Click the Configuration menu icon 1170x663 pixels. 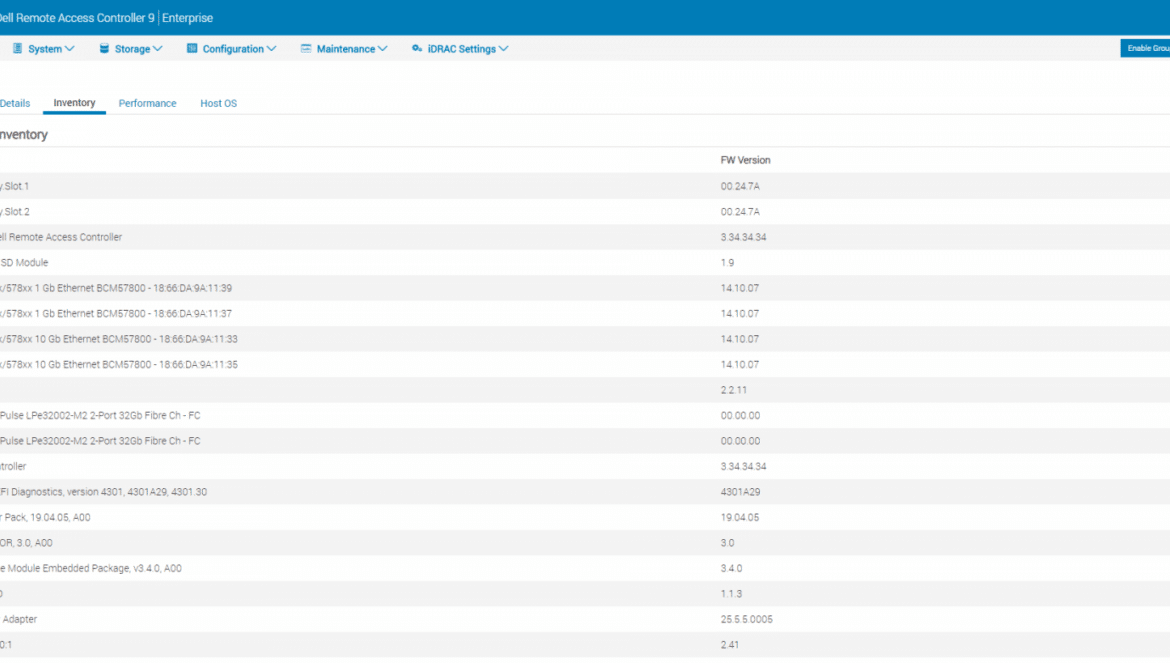pos(192,48)
